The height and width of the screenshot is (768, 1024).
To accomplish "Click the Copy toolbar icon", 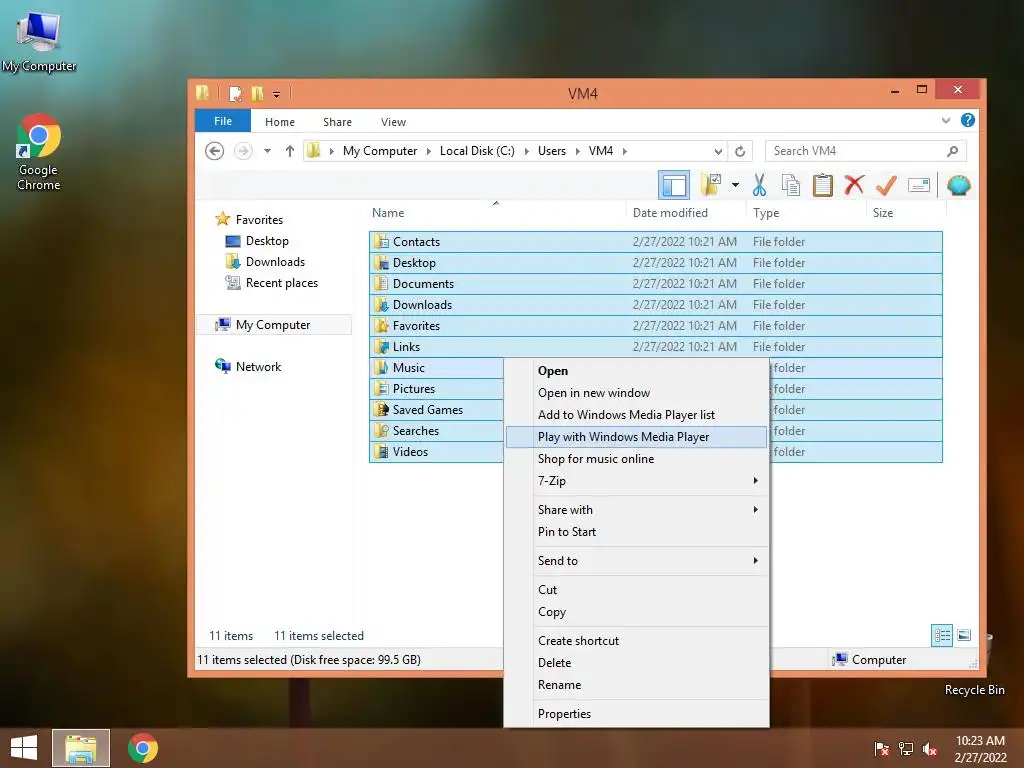I will click(x=790, y=185).
